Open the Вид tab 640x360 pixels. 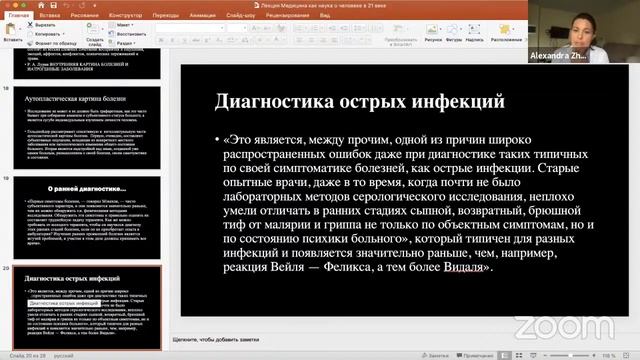[325, 15]
